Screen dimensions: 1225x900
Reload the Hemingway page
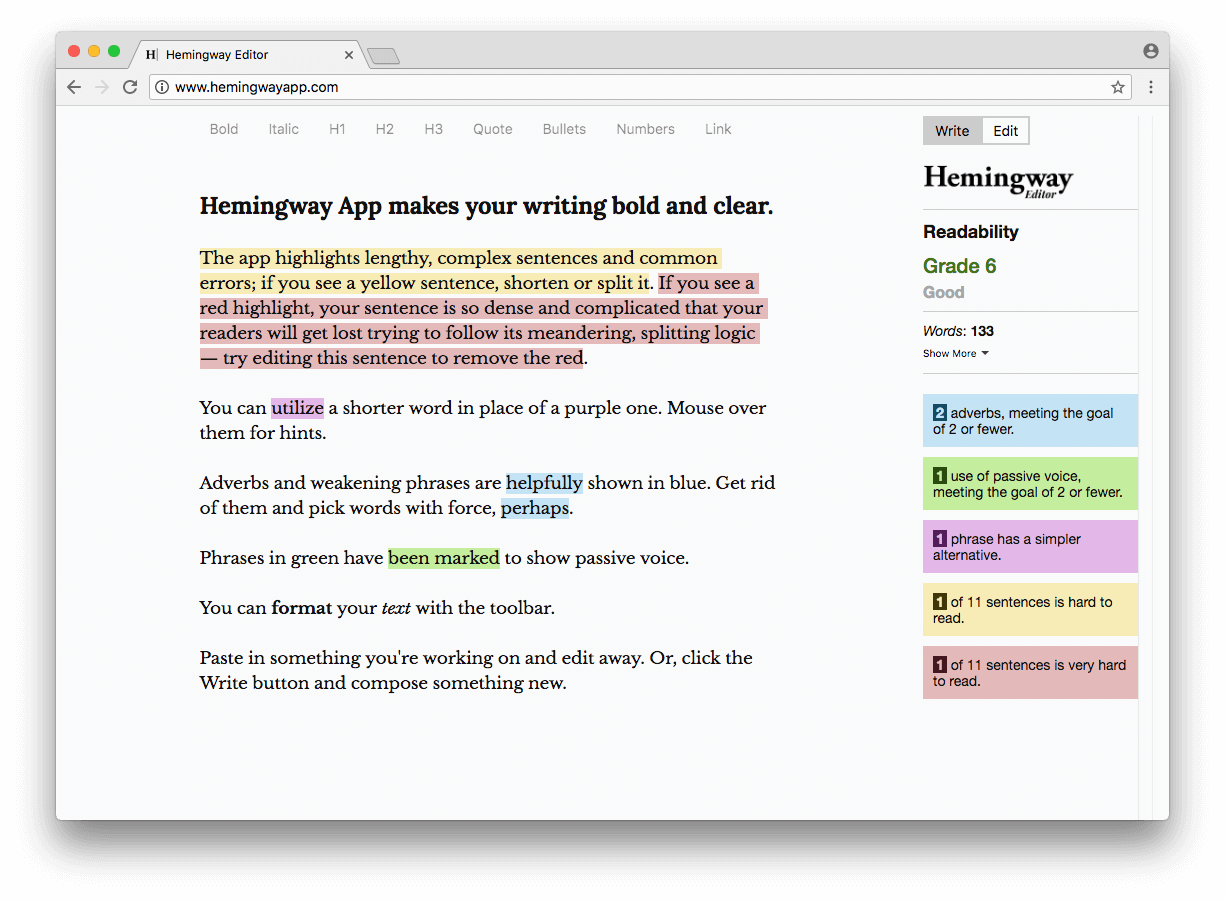tap(130, 87)
